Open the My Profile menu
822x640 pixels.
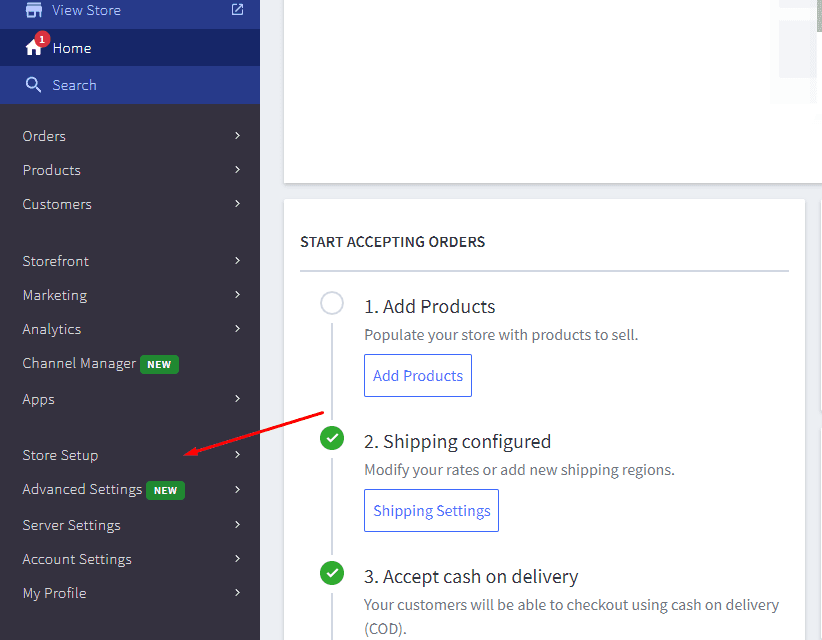coord(130,593)
